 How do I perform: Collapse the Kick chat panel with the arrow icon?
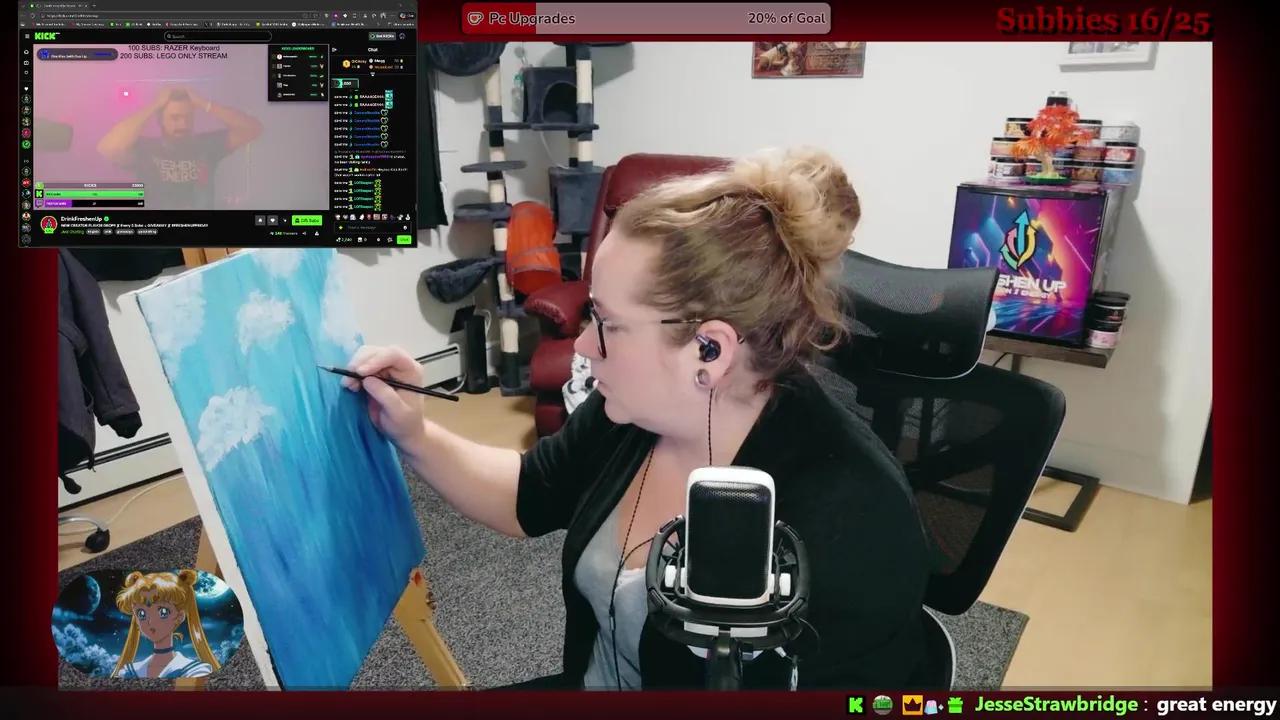tap(334, 49)
